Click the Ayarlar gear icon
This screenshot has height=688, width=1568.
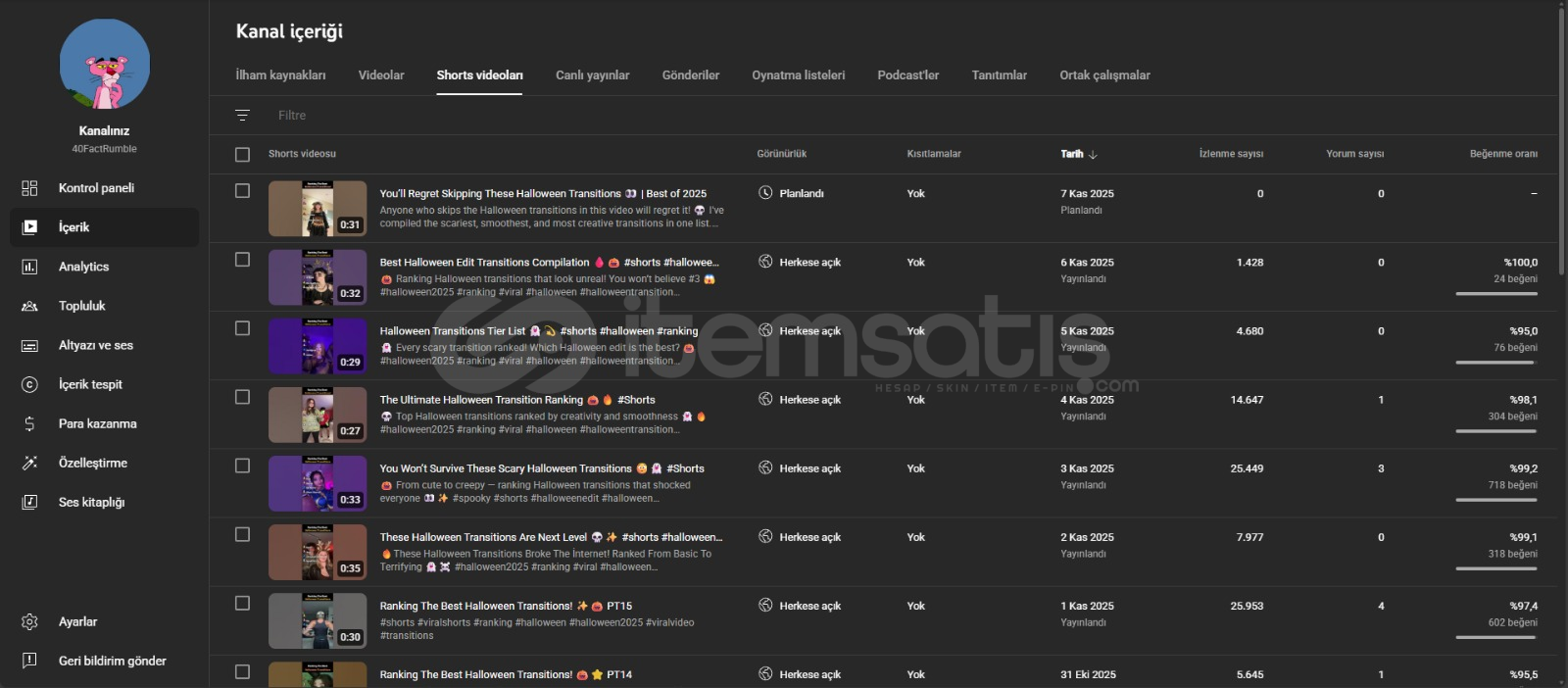pyautogui.click(x=29, y=621)
